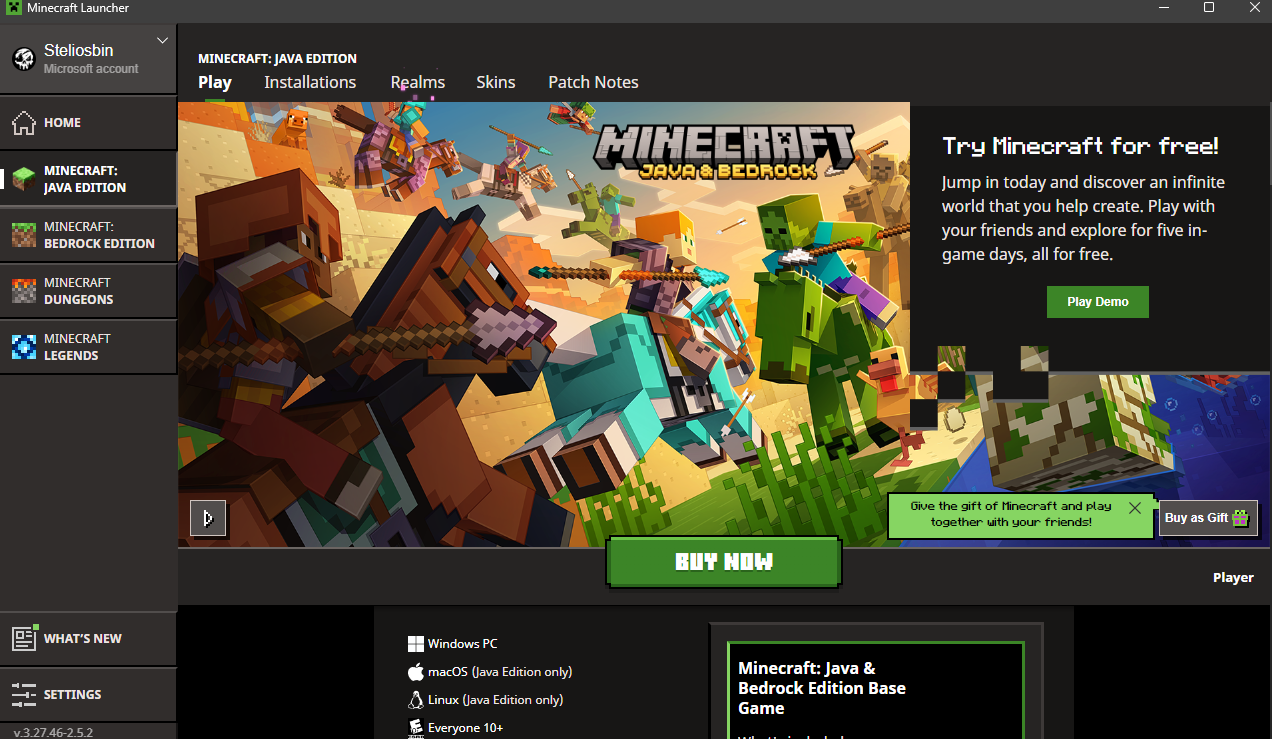1272x739 pixels.
Task: Click the 'Windows PC' platform text
Action: click(462, 644)
